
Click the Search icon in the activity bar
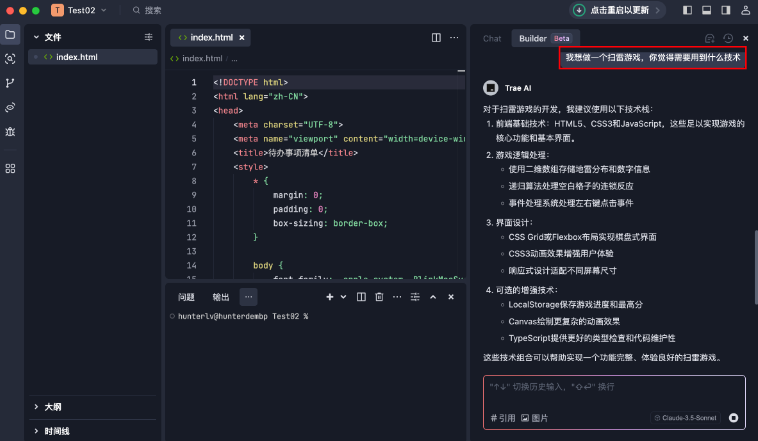click(10, 59)
